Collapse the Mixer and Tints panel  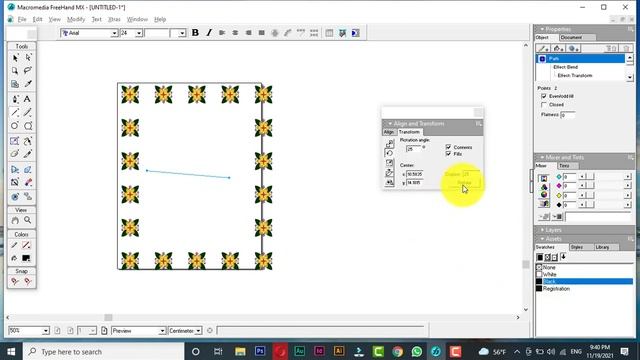click(x=542, y=157)
